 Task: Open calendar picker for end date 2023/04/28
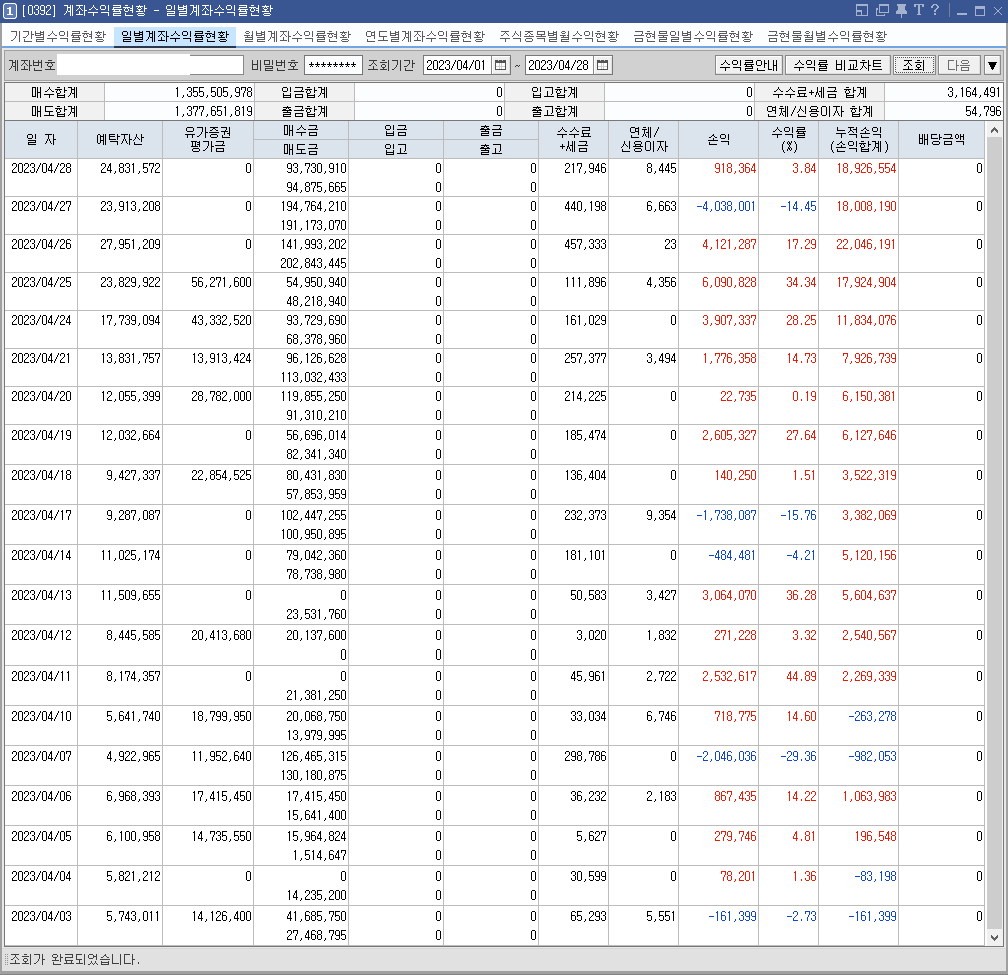[x=602, y=65]
